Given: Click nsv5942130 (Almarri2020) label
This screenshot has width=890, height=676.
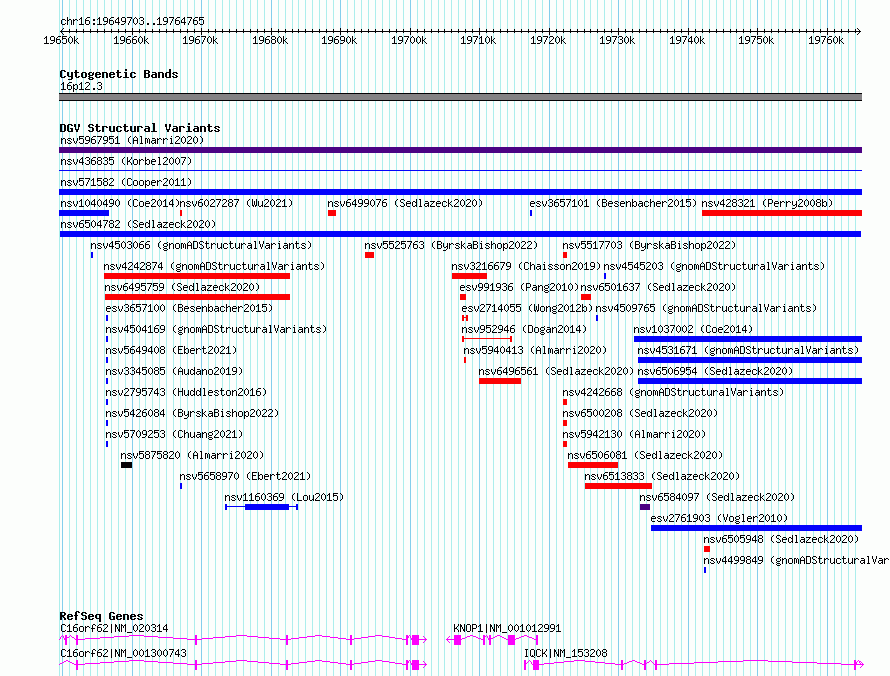Looking at the screenshot, I should [634, 434].
